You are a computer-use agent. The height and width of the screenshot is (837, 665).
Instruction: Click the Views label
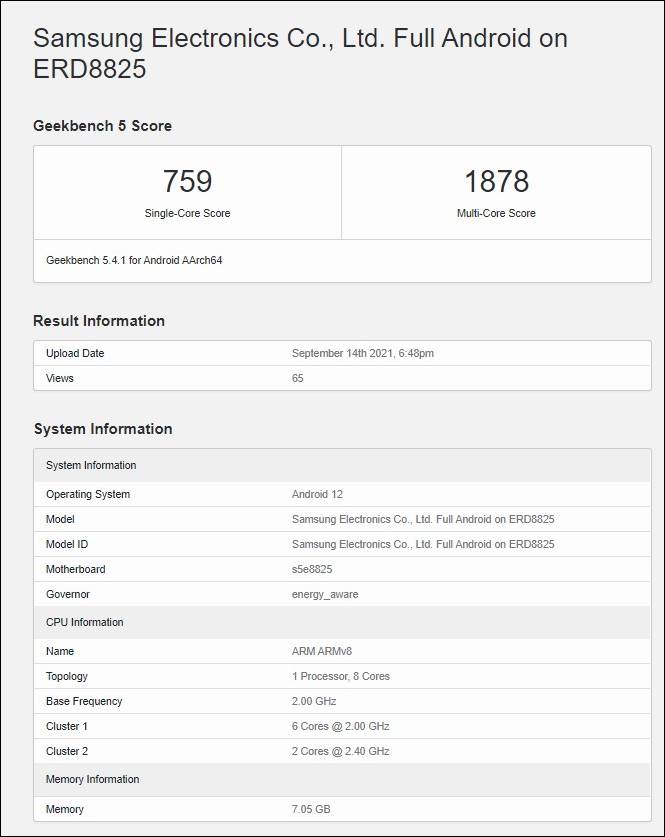pos(60,378)
